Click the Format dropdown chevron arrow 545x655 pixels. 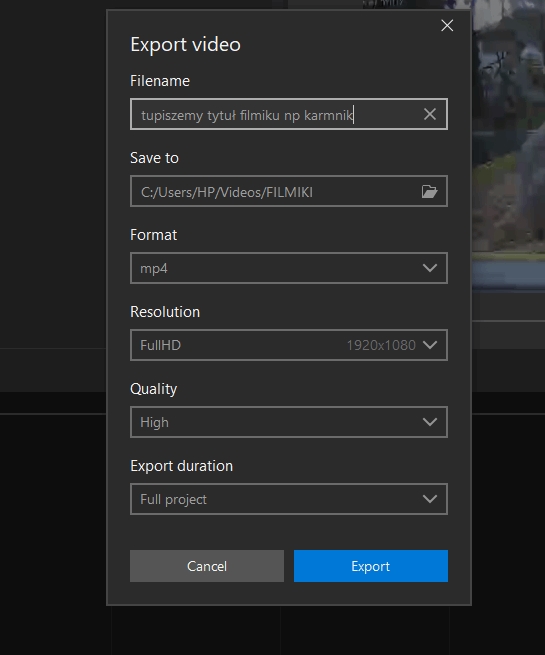(430, 268)
